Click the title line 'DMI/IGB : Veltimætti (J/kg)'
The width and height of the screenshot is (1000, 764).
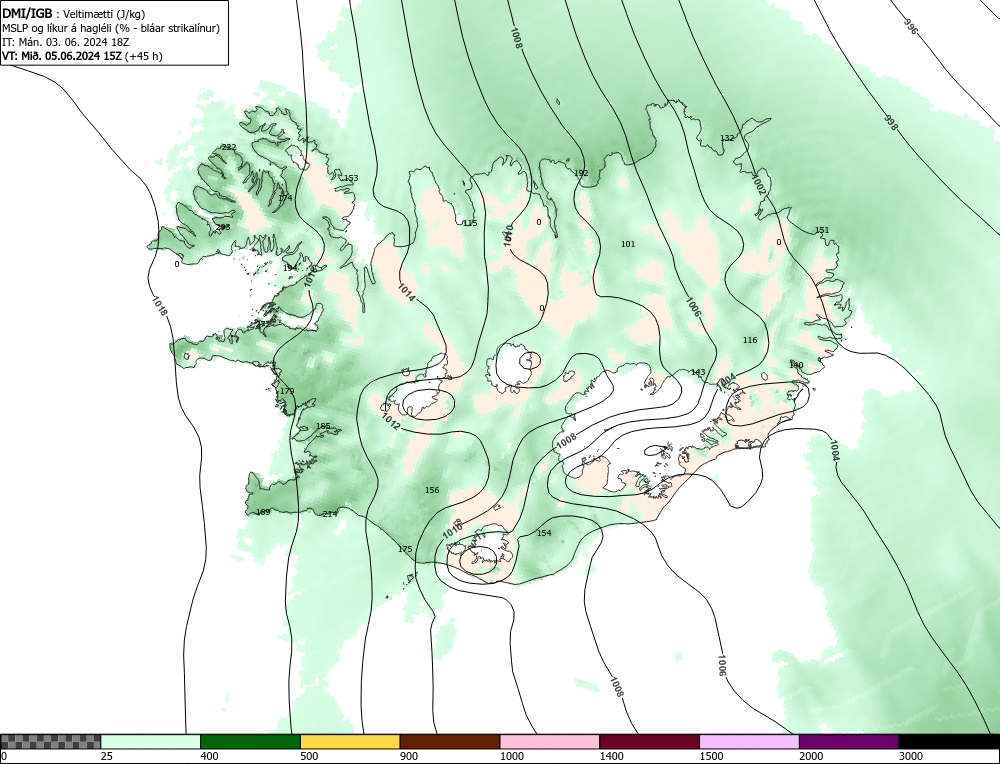click(x=75, y=13)
